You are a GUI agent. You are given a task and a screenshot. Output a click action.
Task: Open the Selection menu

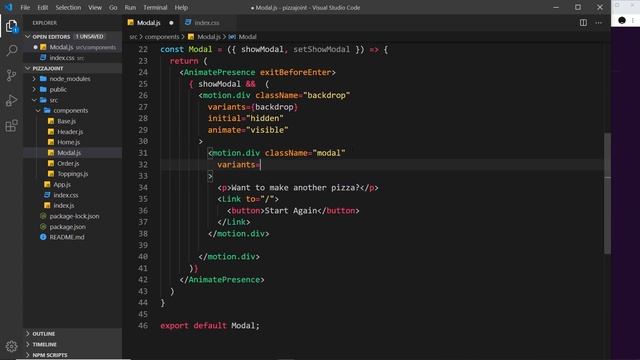[68, 7]
